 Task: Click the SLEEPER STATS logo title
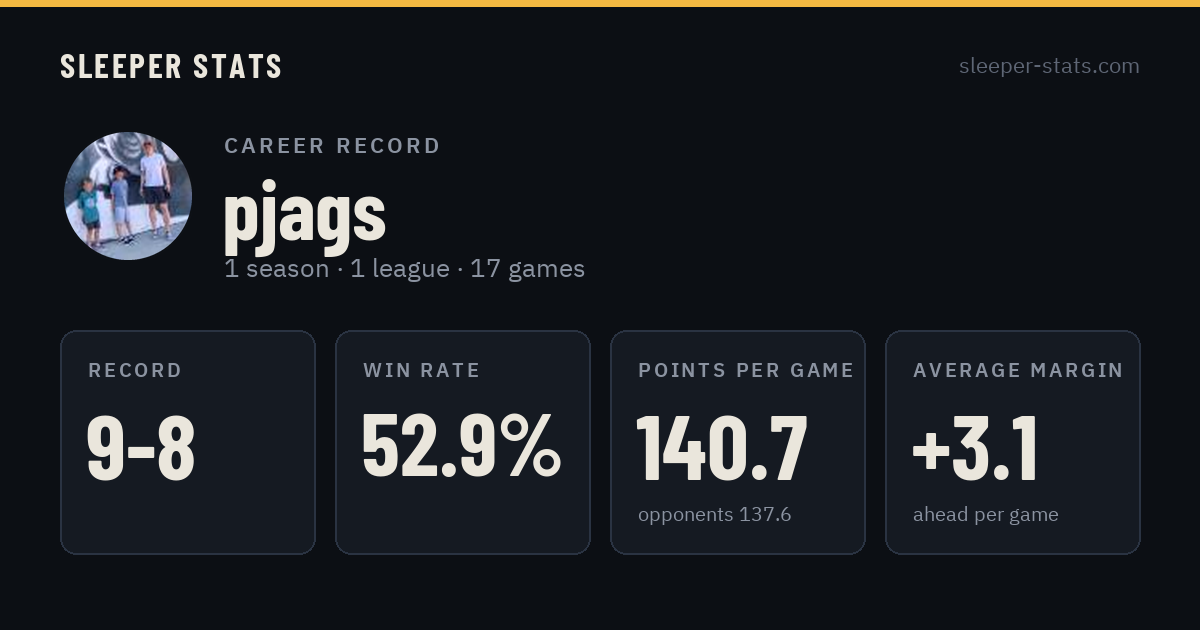coord(171,66)
